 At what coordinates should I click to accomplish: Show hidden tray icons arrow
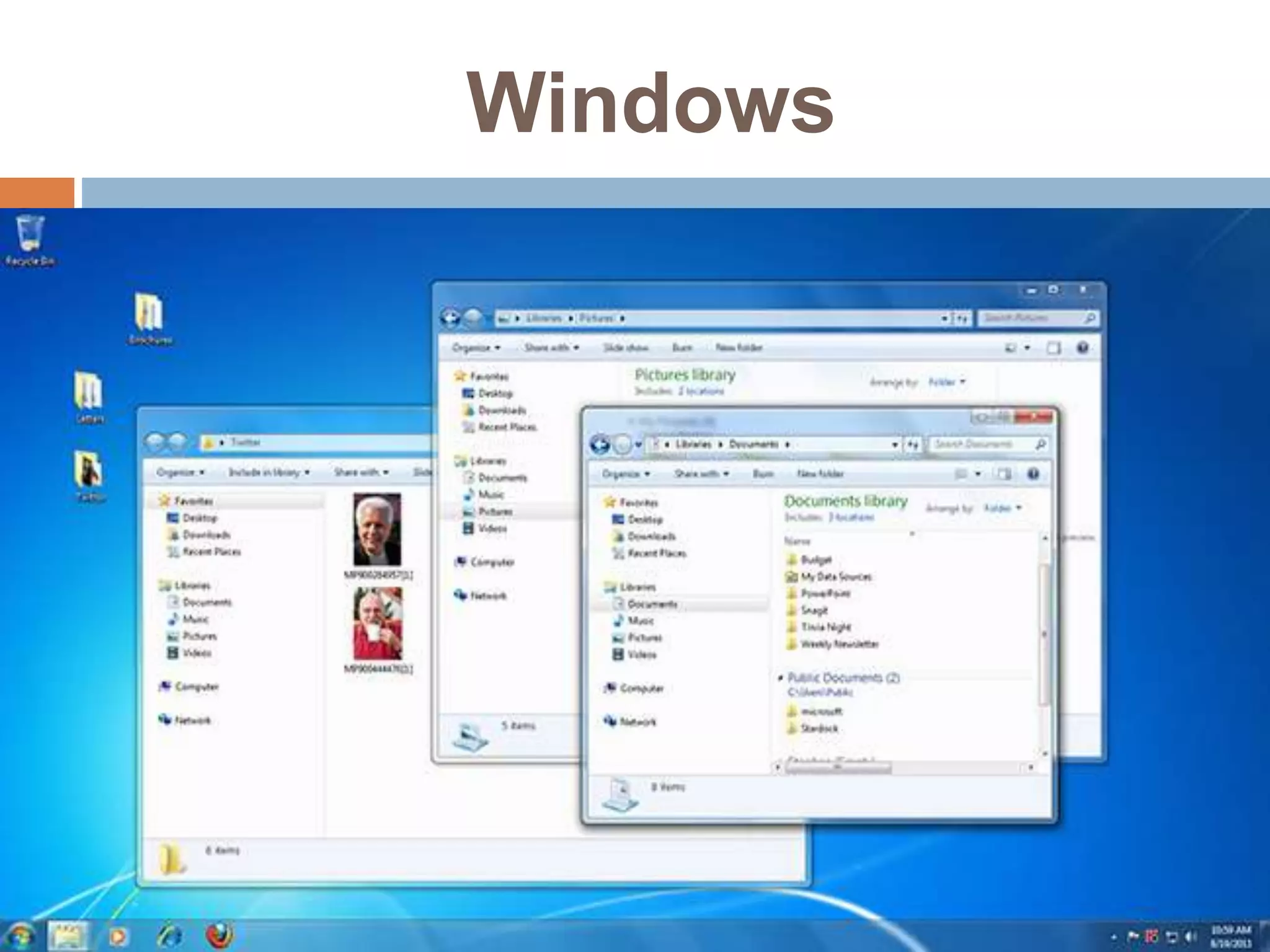tap(1114, 937)
